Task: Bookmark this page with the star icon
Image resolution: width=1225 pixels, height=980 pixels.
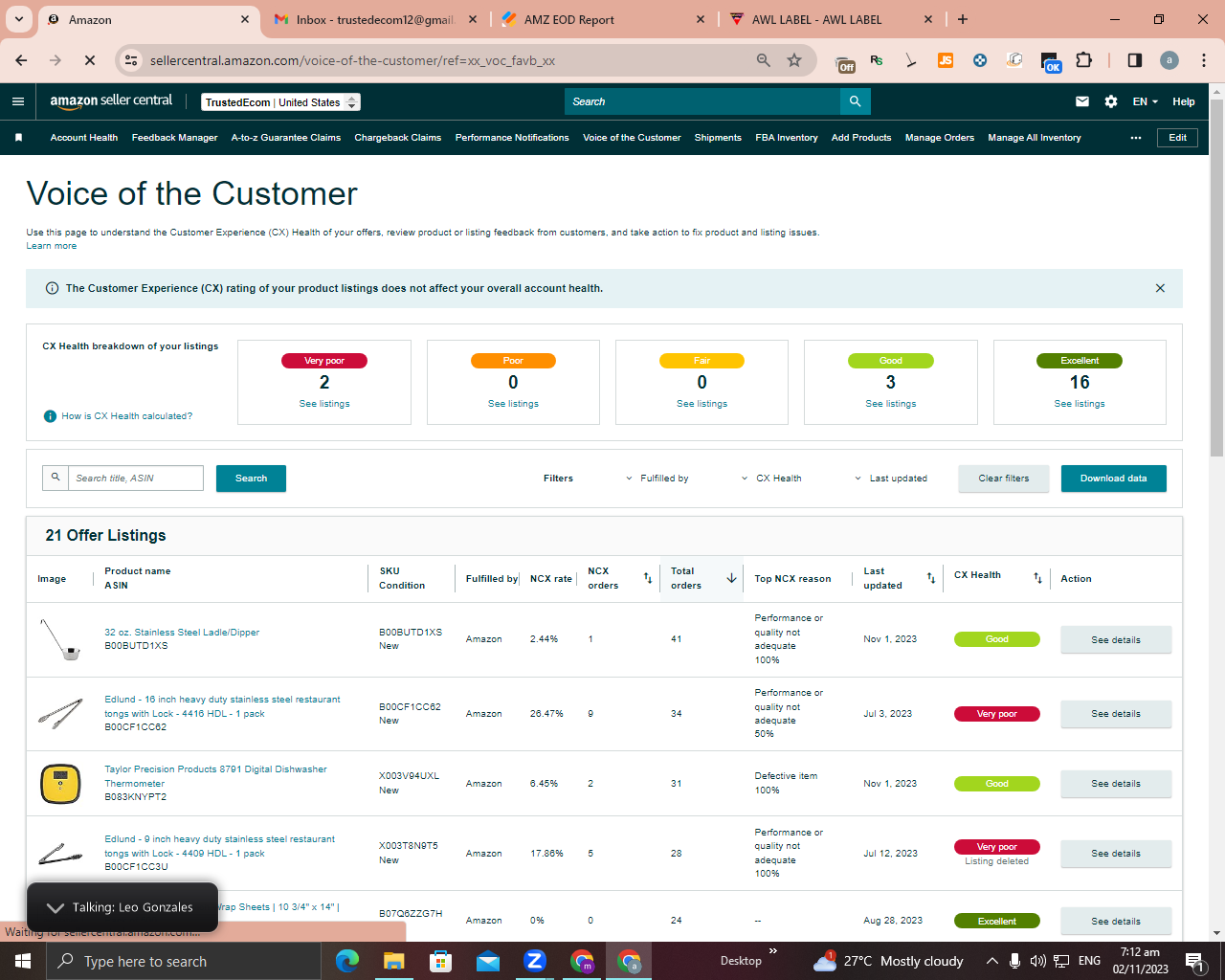Action: coord(794,60)
